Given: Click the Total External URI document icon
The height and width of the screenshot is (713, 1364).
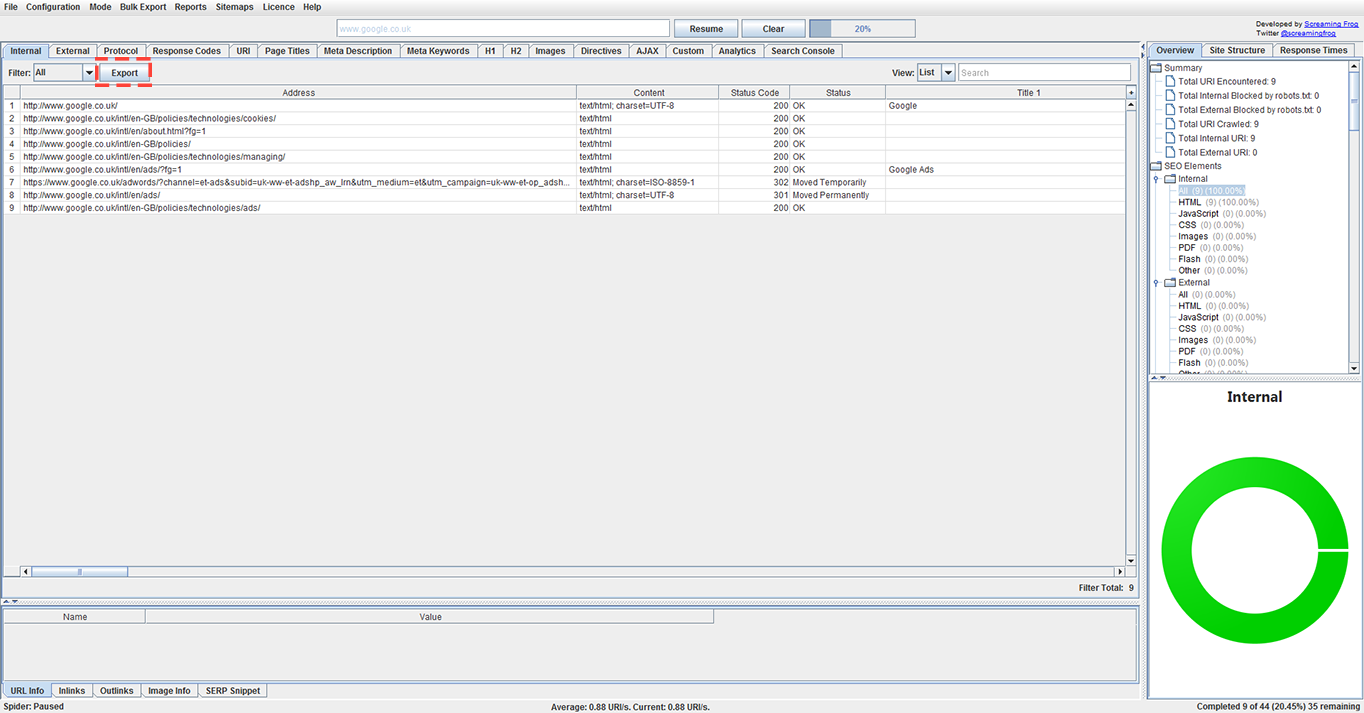Looking at the screenshot, I should (1171, 152).
